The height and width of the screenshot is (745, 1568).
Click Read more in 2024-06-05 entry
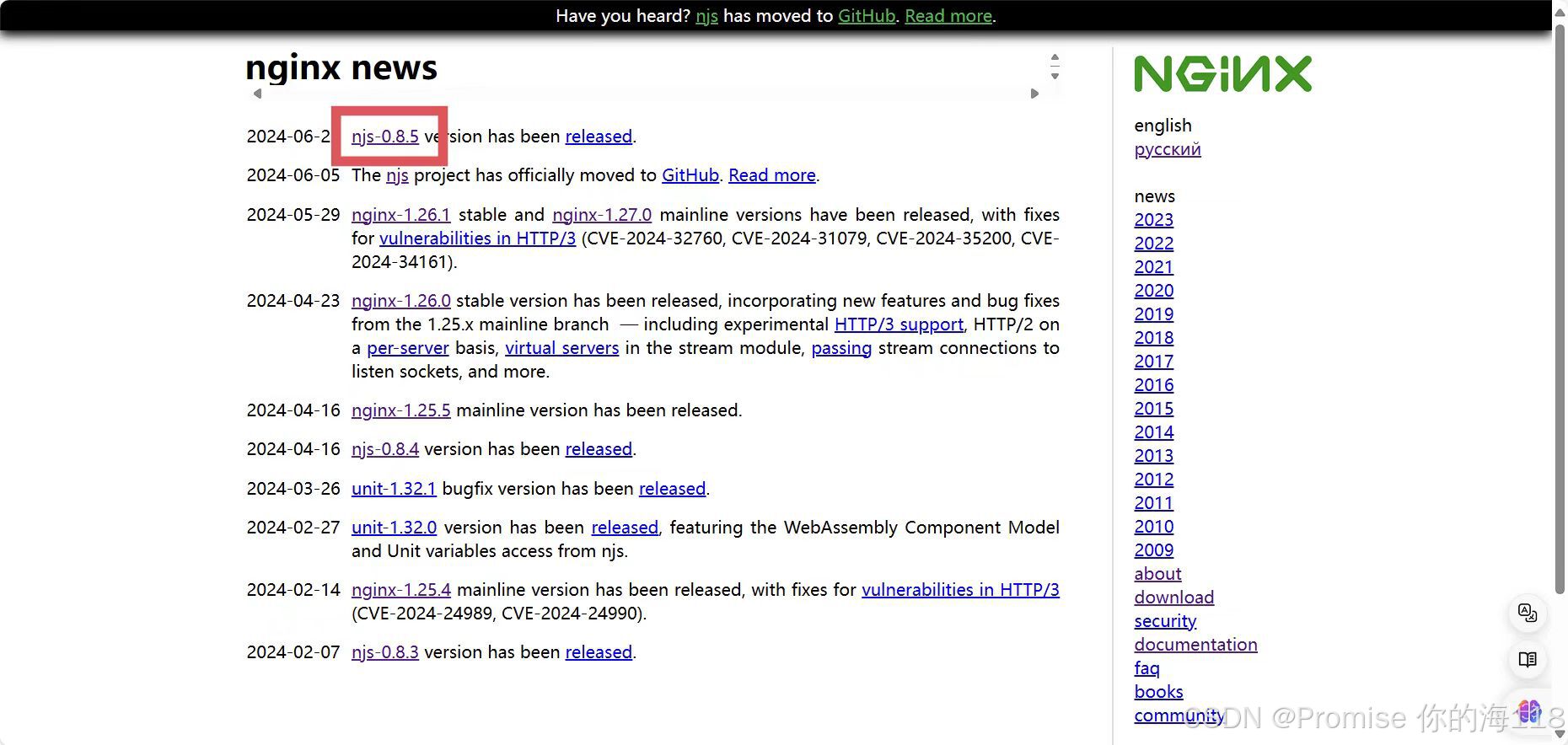pyautogui.click(x=772, y=175)
